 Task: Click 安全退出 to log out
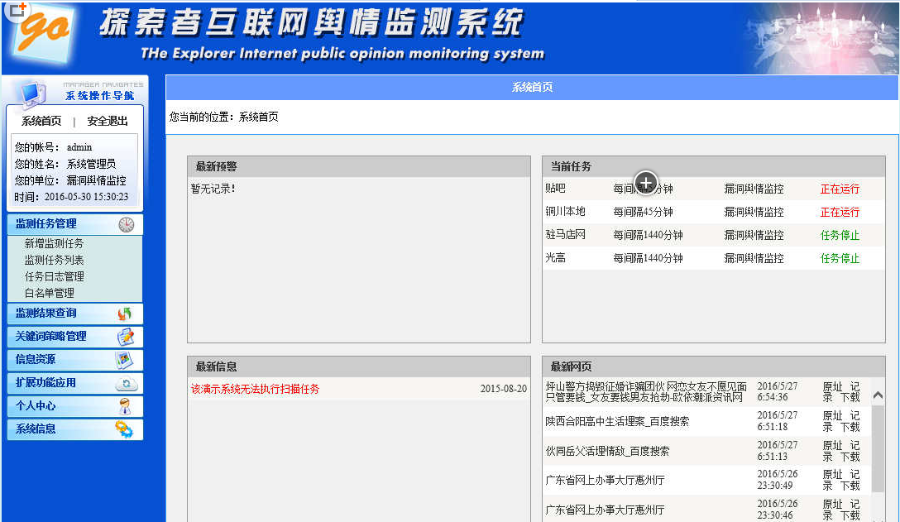(107, 121)
